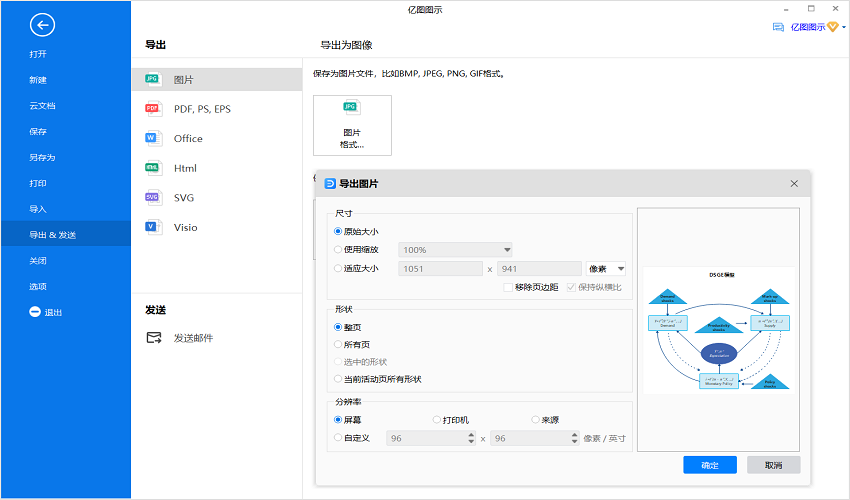
Task: Adjust the second resolution stepper arrows
Action: 575,438
